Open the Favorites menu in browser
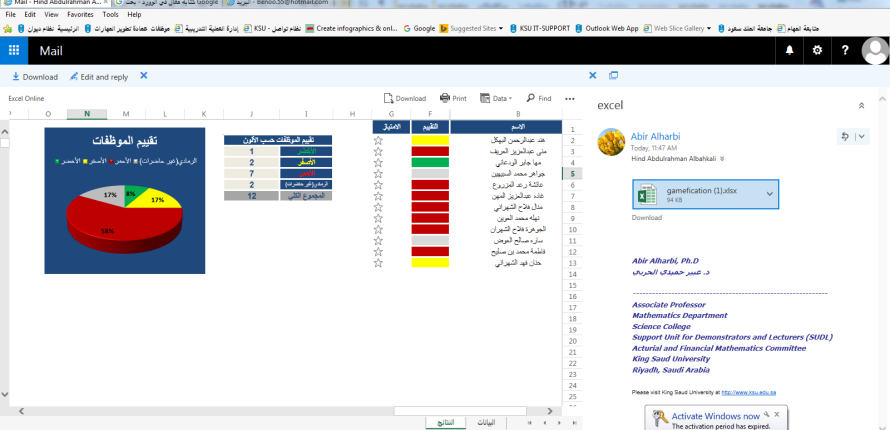890x430 pixels. 80,15
